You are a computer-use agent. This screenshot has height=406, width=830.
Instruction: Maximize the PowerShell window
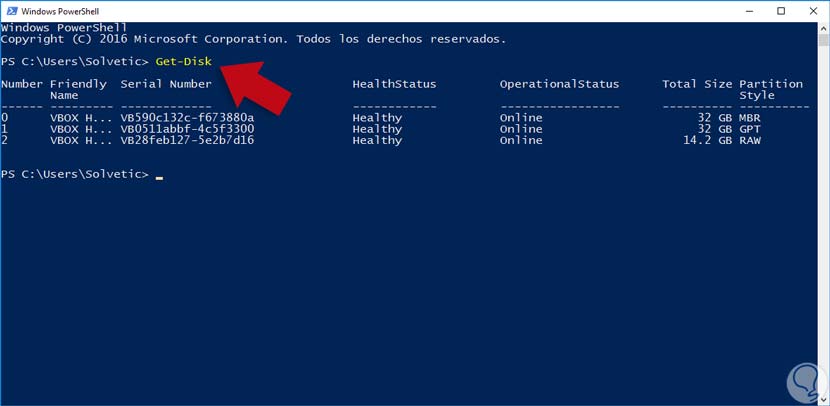coord(781,11)
